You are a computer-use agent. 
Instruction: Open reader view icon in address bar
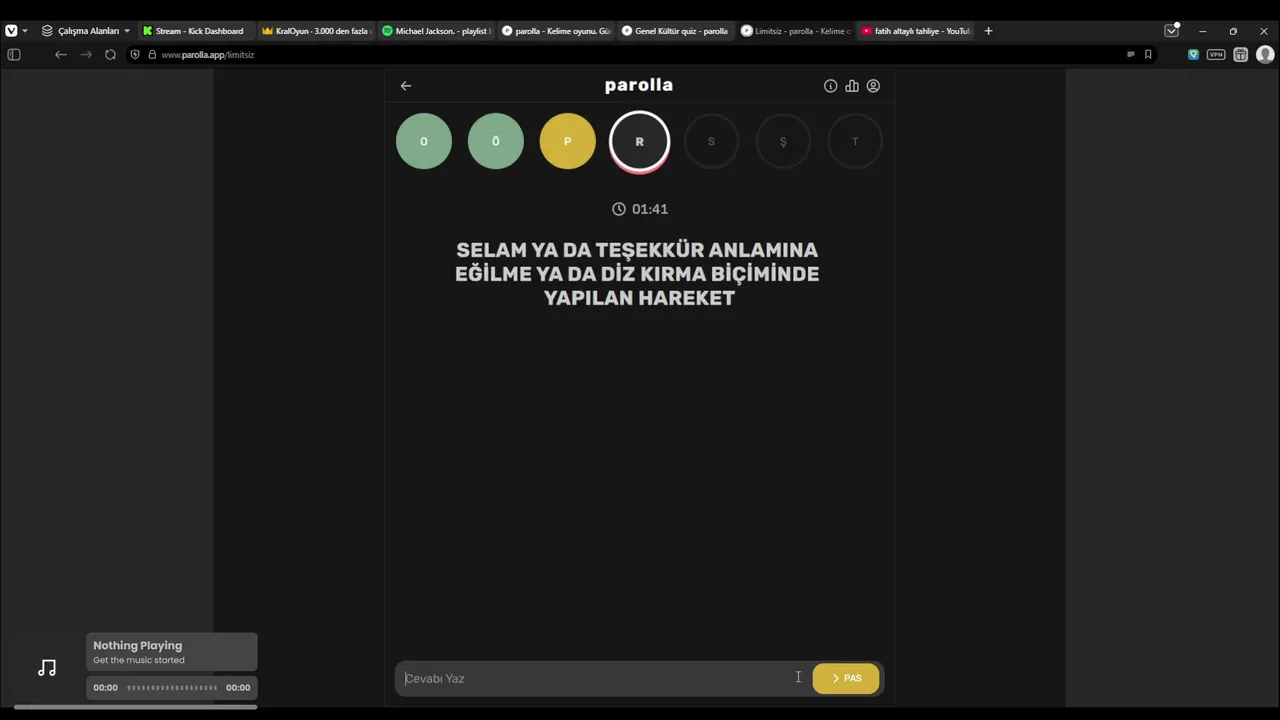(x=1130, y=55)
